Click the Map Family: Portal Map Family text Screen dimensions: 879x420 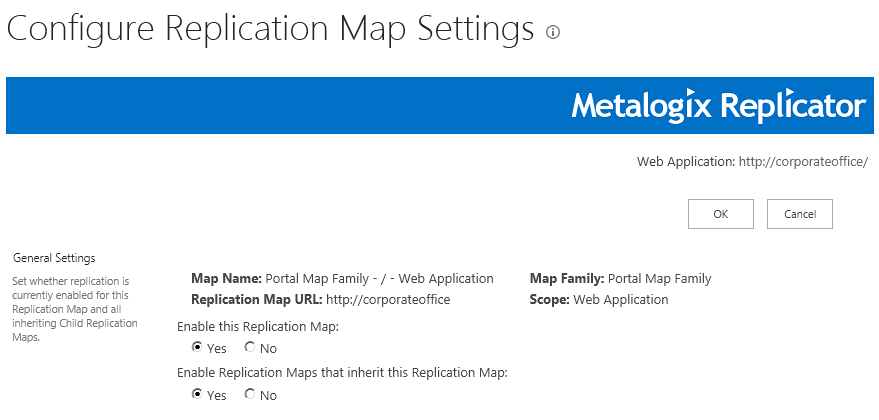point(620,279)
